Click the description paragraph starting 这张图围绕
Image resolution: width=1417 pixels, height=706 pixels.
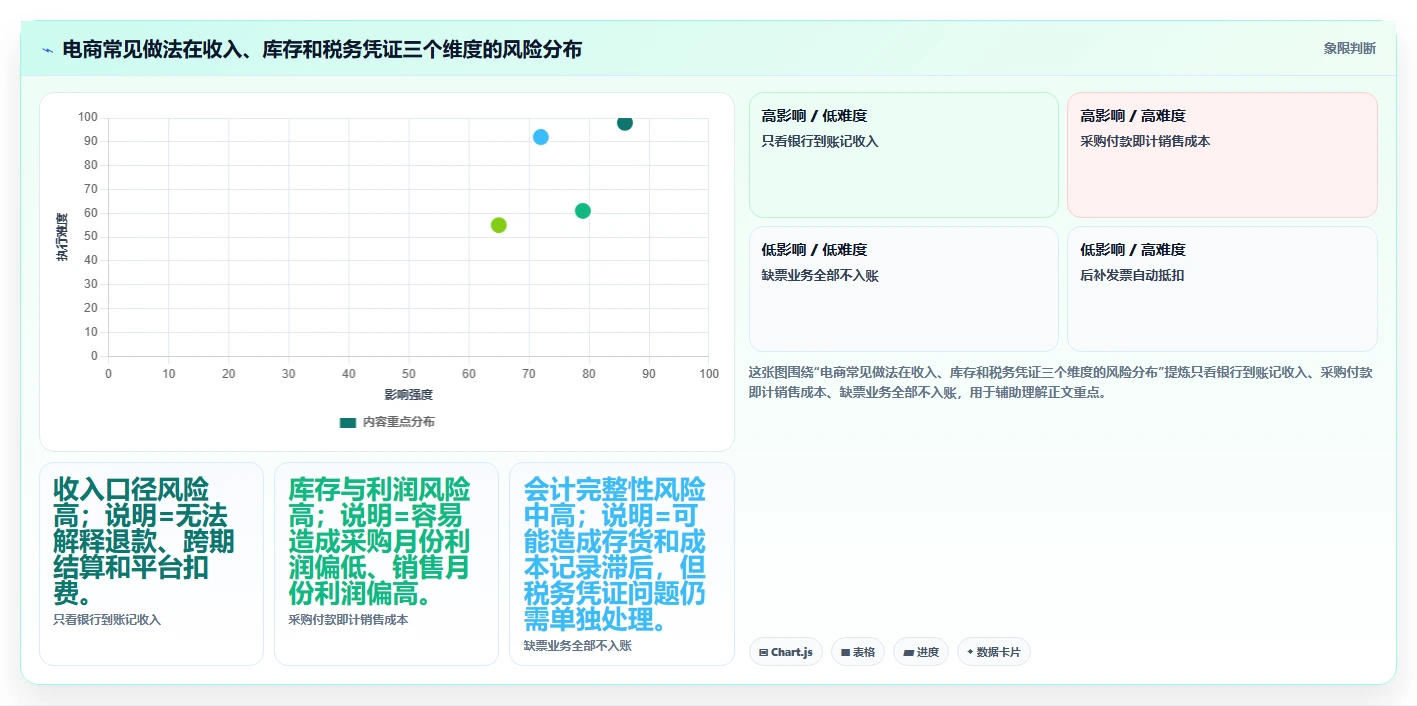pos(1061,382)
